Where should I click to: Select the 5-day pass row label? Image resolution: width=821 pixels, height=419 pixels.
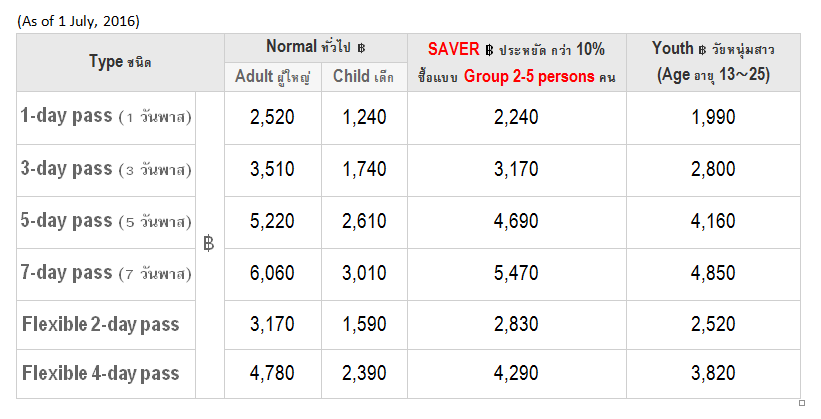tap(106, 222)
